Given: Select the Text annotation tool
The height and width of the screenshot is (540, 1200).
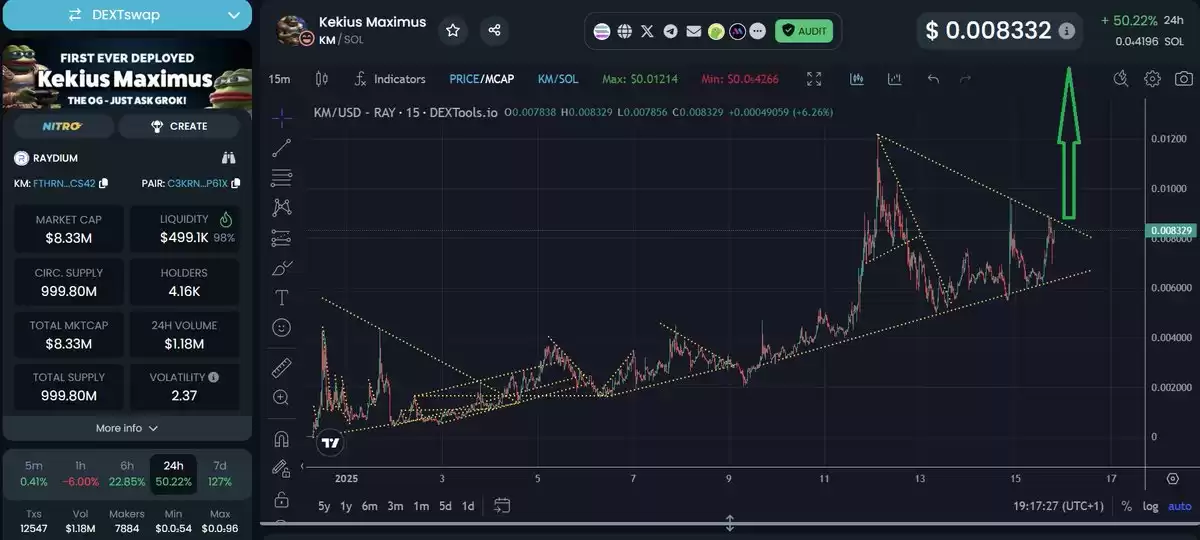Looking at the screenshot, I should click(x=282, y=297).
